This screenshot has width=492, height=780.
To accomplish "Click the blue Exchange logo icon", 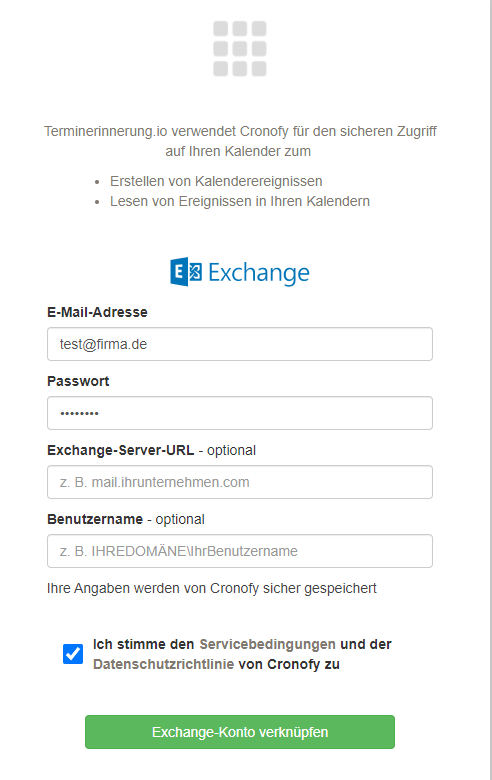I will (x=186, y=272).
